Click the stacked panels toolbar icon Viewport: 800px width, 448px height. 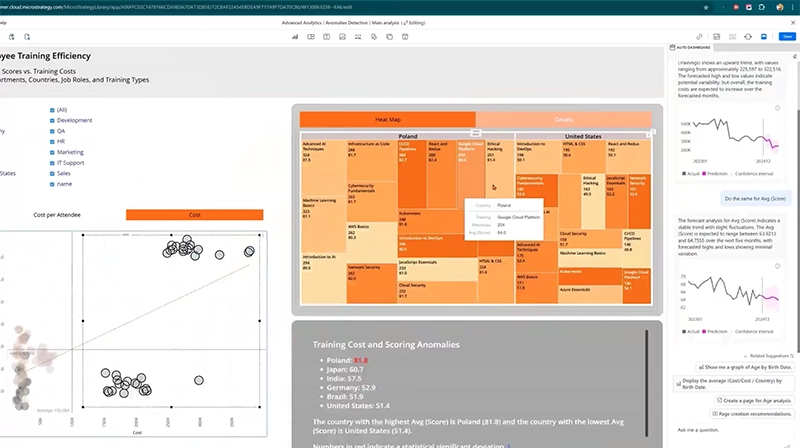pyautogui.click(x=389, y=37)
